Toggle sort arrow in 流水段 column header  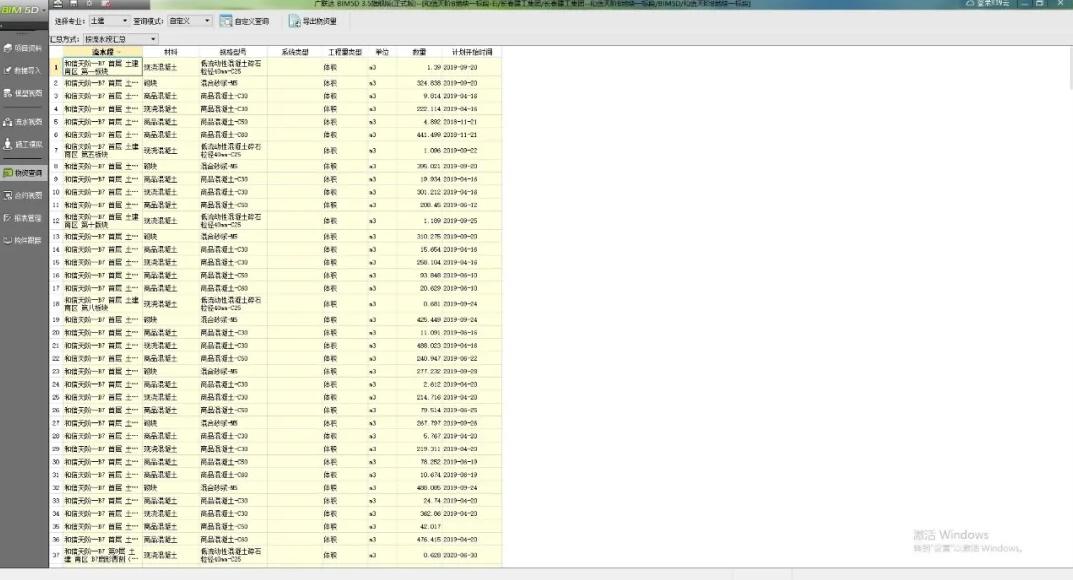click(119, 52)
